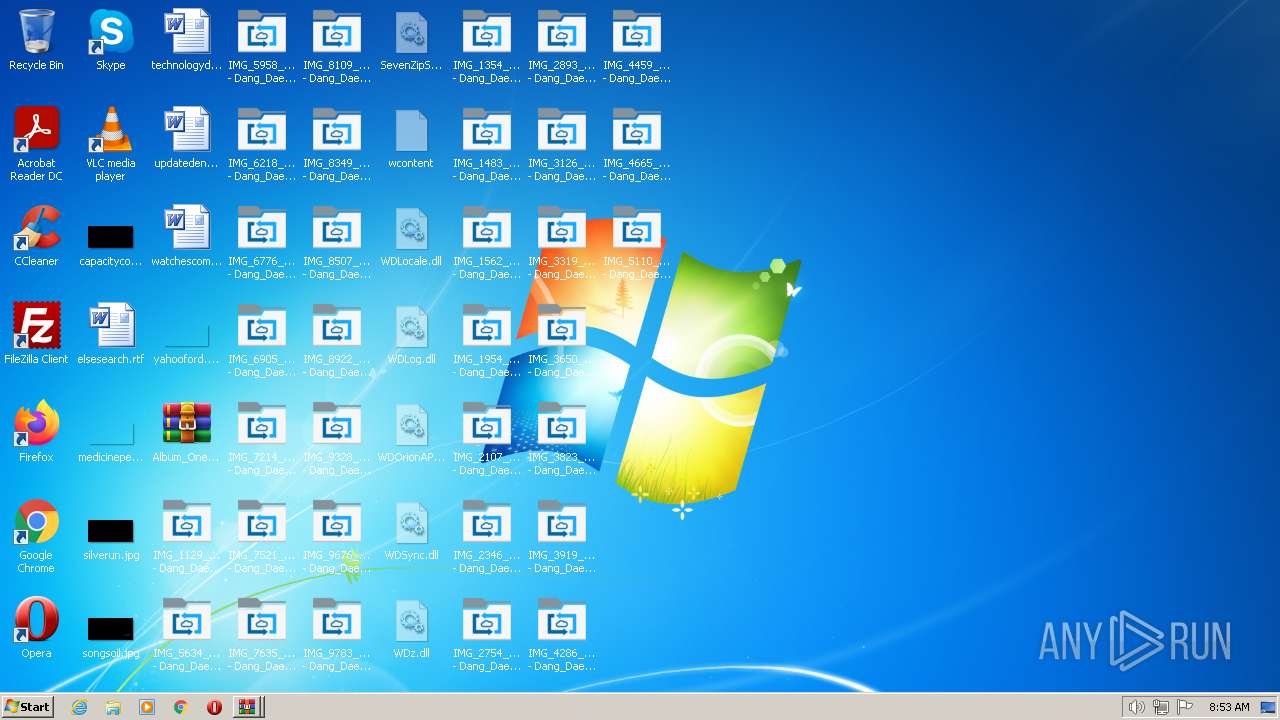Select the IMG_1562 Dang_Dae folder
The image size is (1280, 720).
[486, 242]
